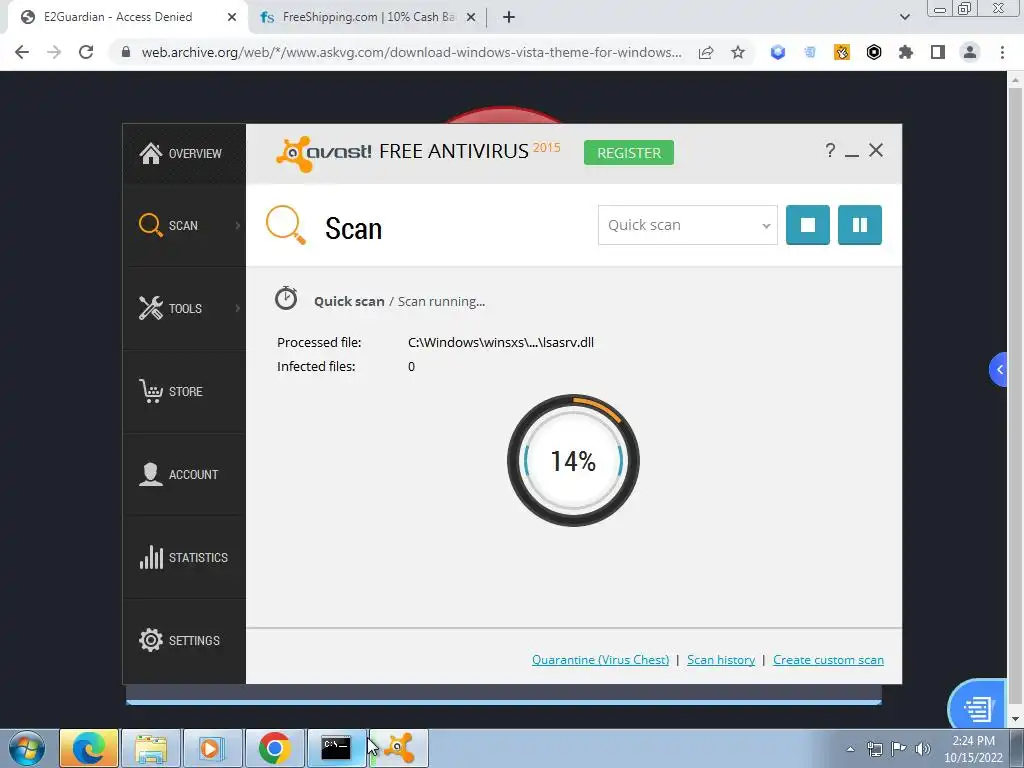Open the Store section in Avast sidebar
The image size is (1024, 768).
(184, 391)
